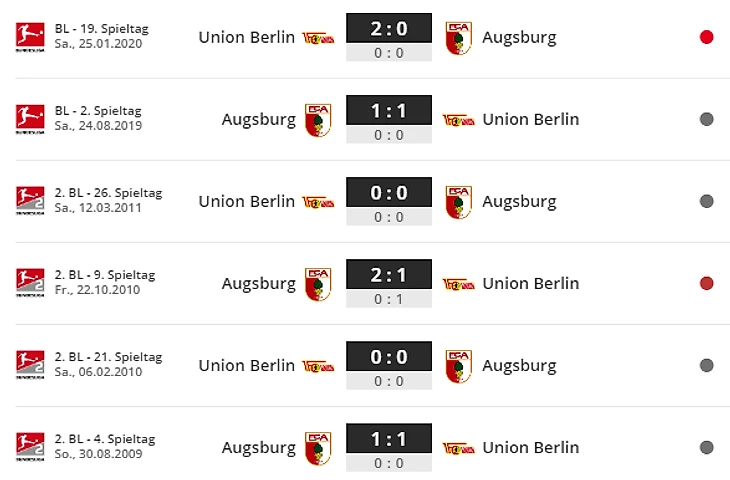The width and height of the screenshot is (730, 480).
Task: Click Union Berlin name in the 9. Spieltag row
Action: (531, 284)
